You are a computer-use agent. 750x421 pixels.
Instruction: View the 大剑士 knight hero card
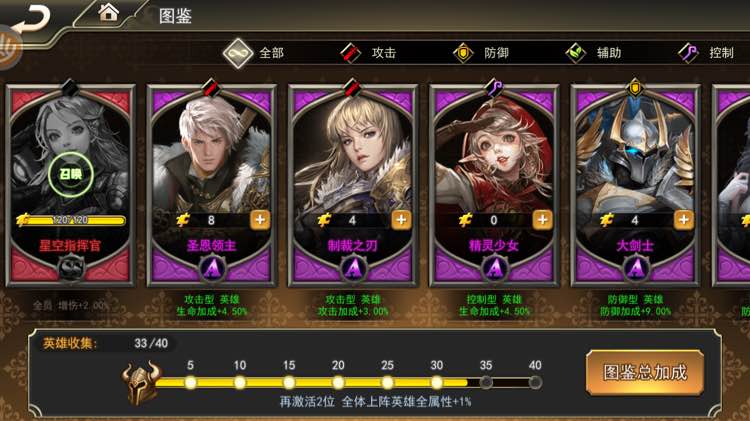(x=635, y=186)
